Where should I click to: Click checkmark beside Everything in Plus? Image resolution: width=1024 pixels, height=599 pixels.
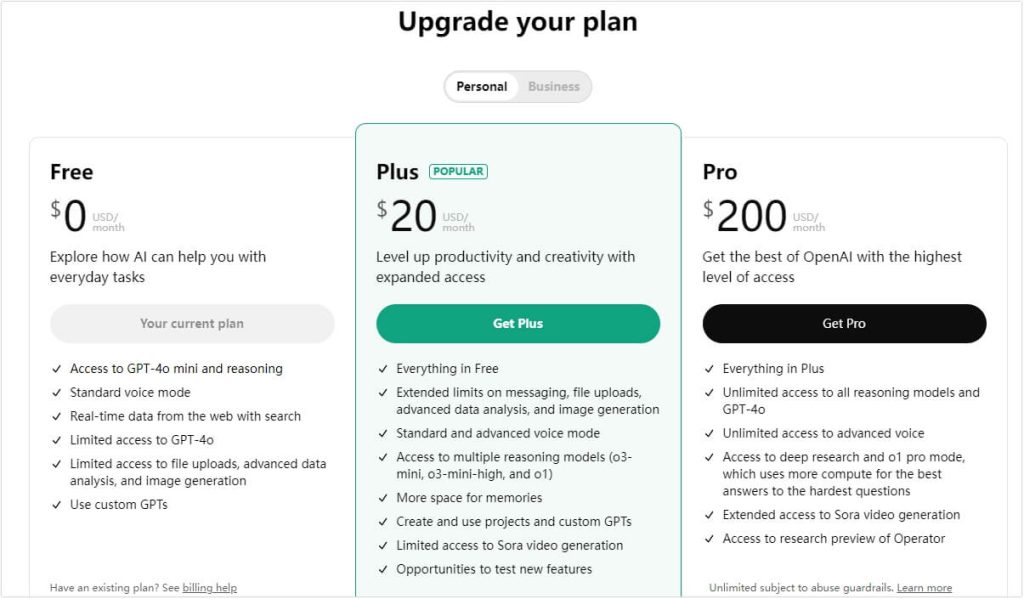pyautogui.click(x=709, y=369)
